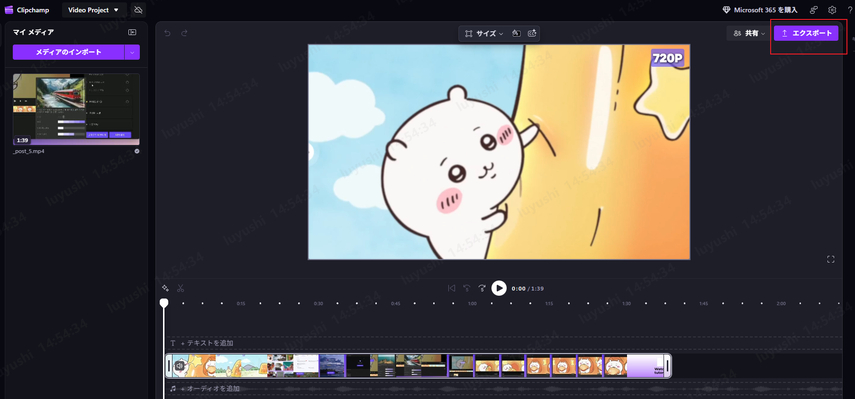Open the connected devices icon in header
855x399 pixels.
pos(814,10)
